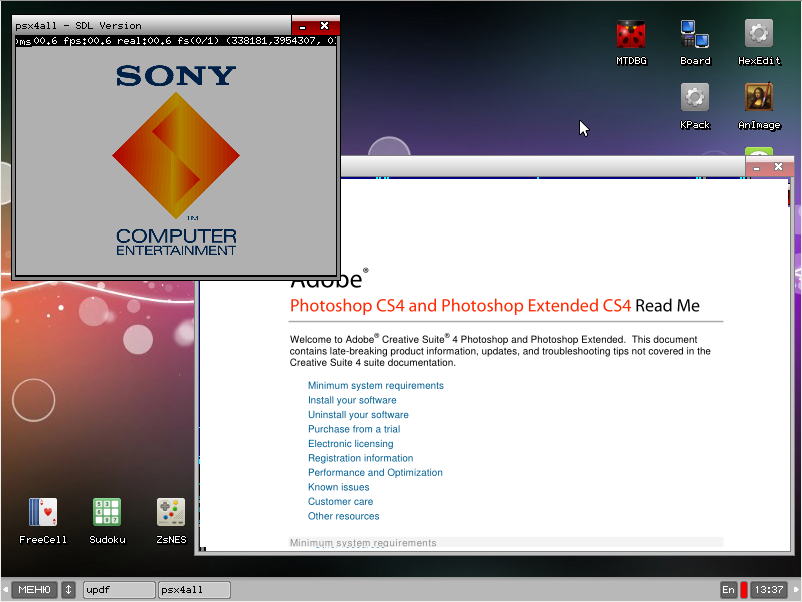802x602 pixels.
Task: Open the Customer care link
Action: [340, 502]
